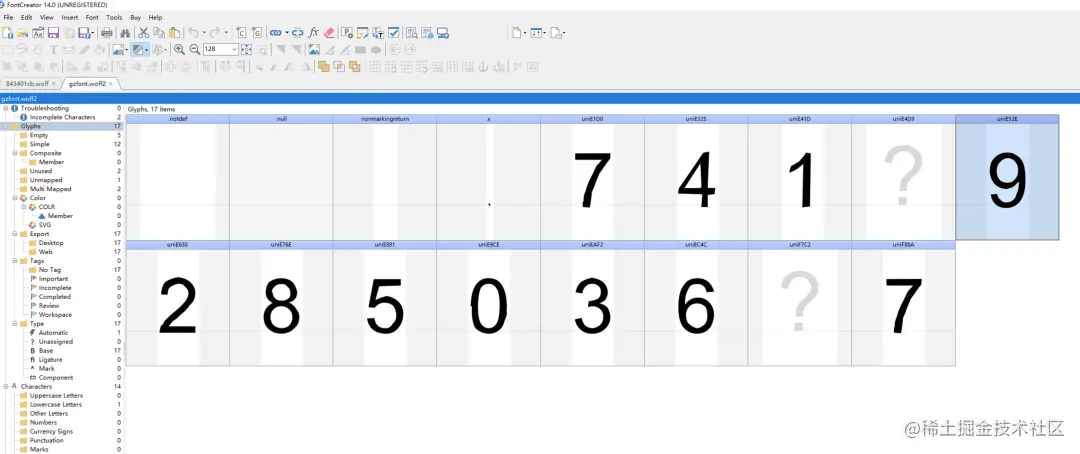Switch to the 843401cb.woff tab
Viewport: 1080px width, 454px height.
[x=28, y=83]
